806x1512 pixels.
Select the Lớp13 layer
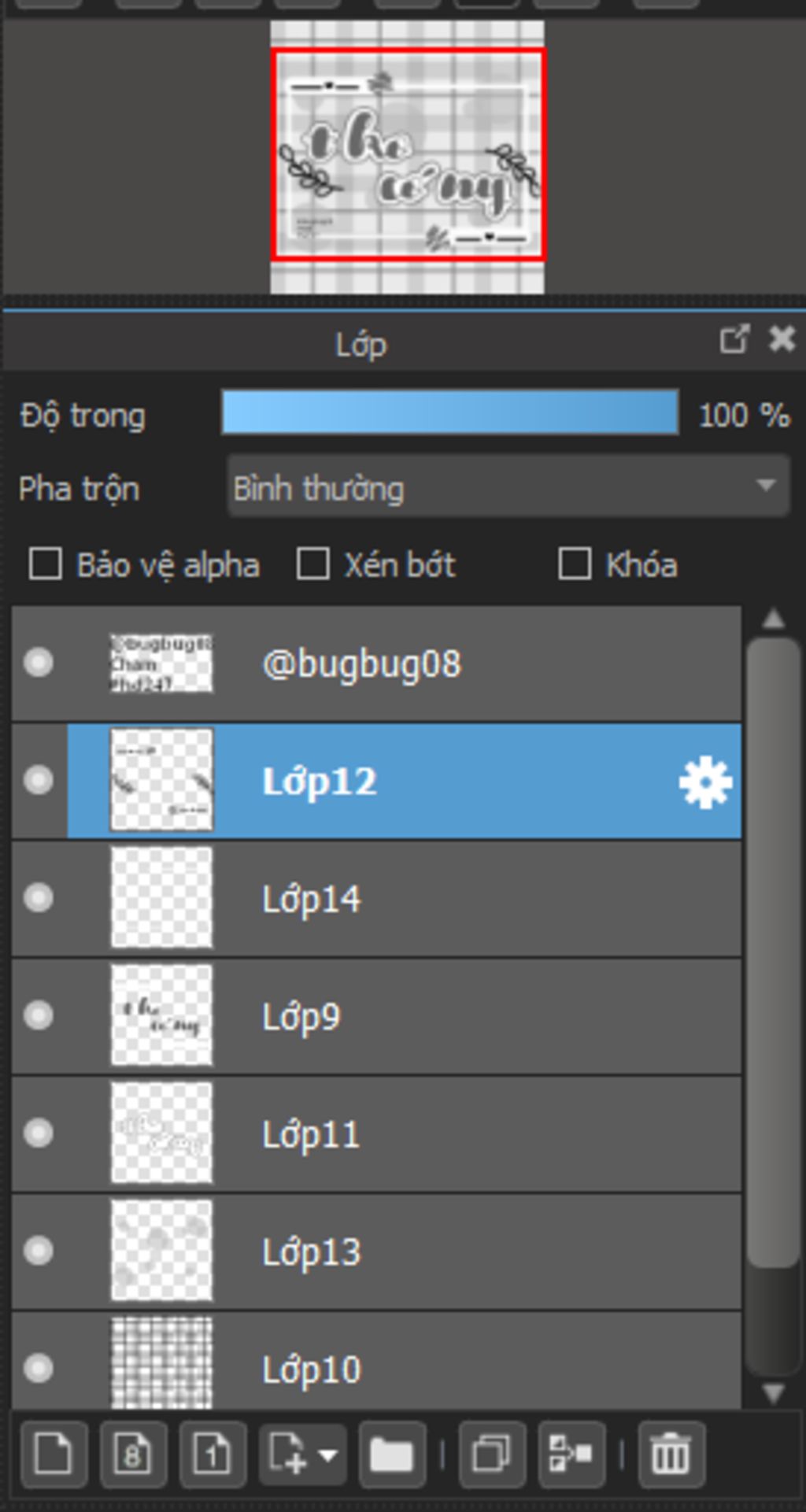click(x=376, y=1251)
